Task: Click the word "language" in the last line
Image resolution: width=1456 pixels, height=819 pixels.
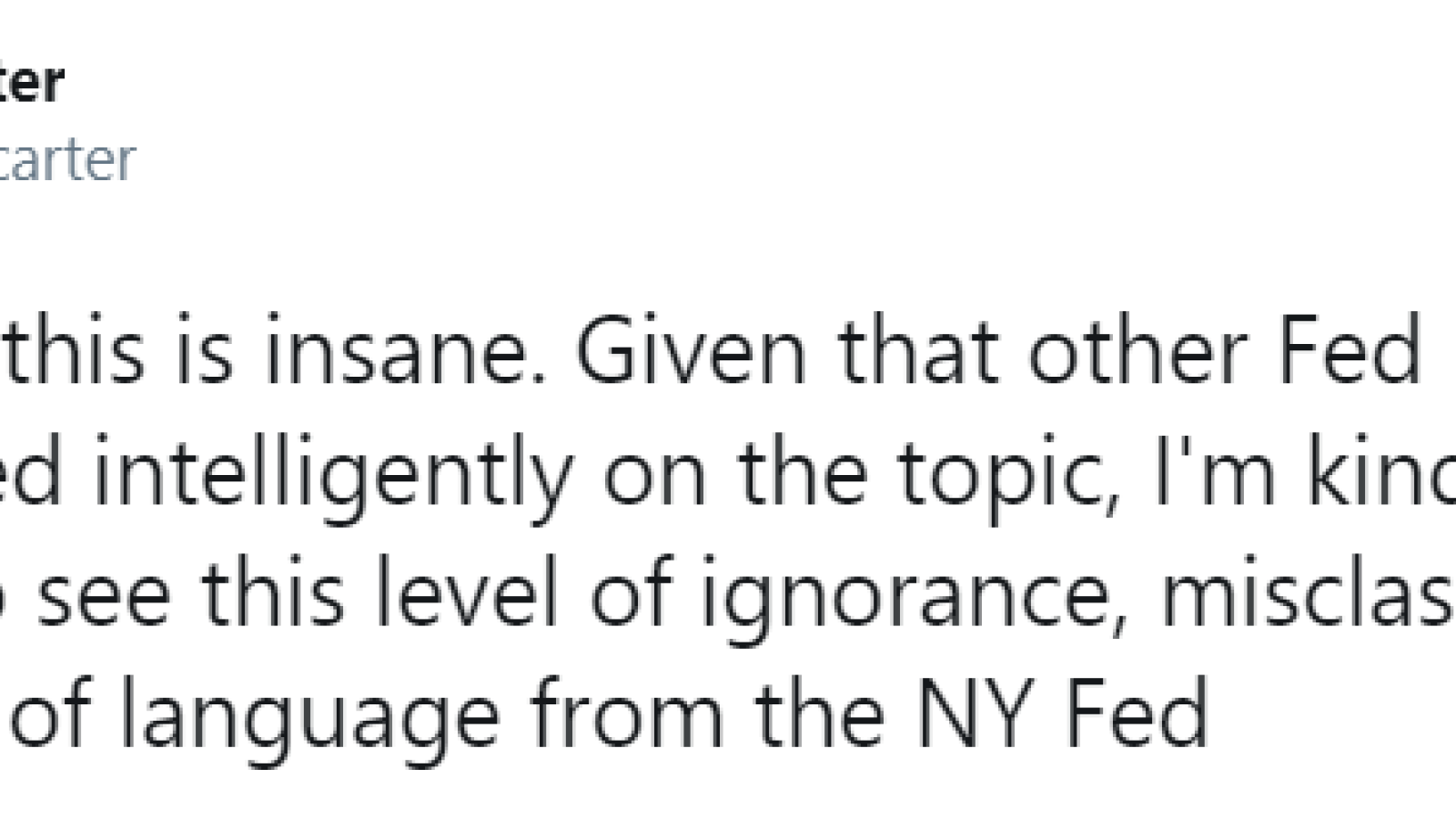Action: (311, 716)
